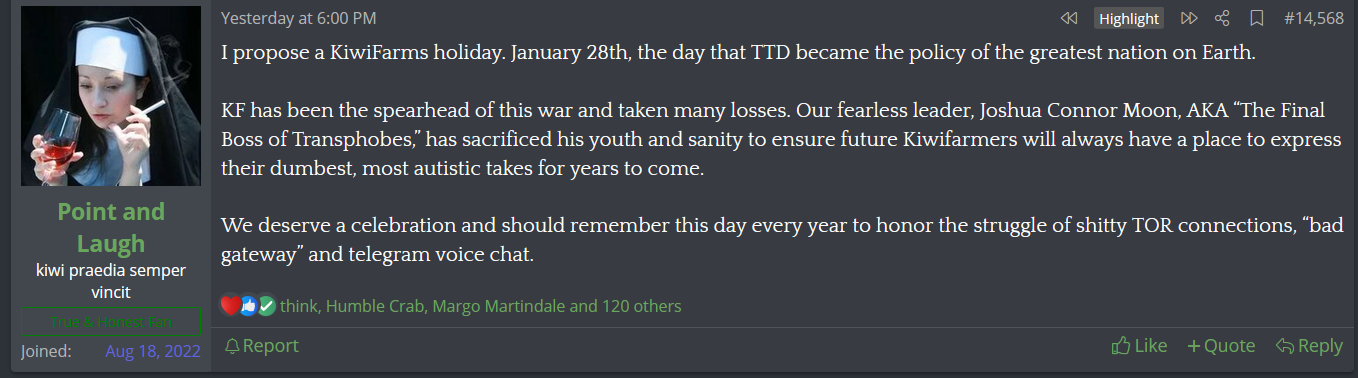The height and width of the screenshot is (378, 1358).
Task: Click the share post icon
Action: click(1222, 18)
